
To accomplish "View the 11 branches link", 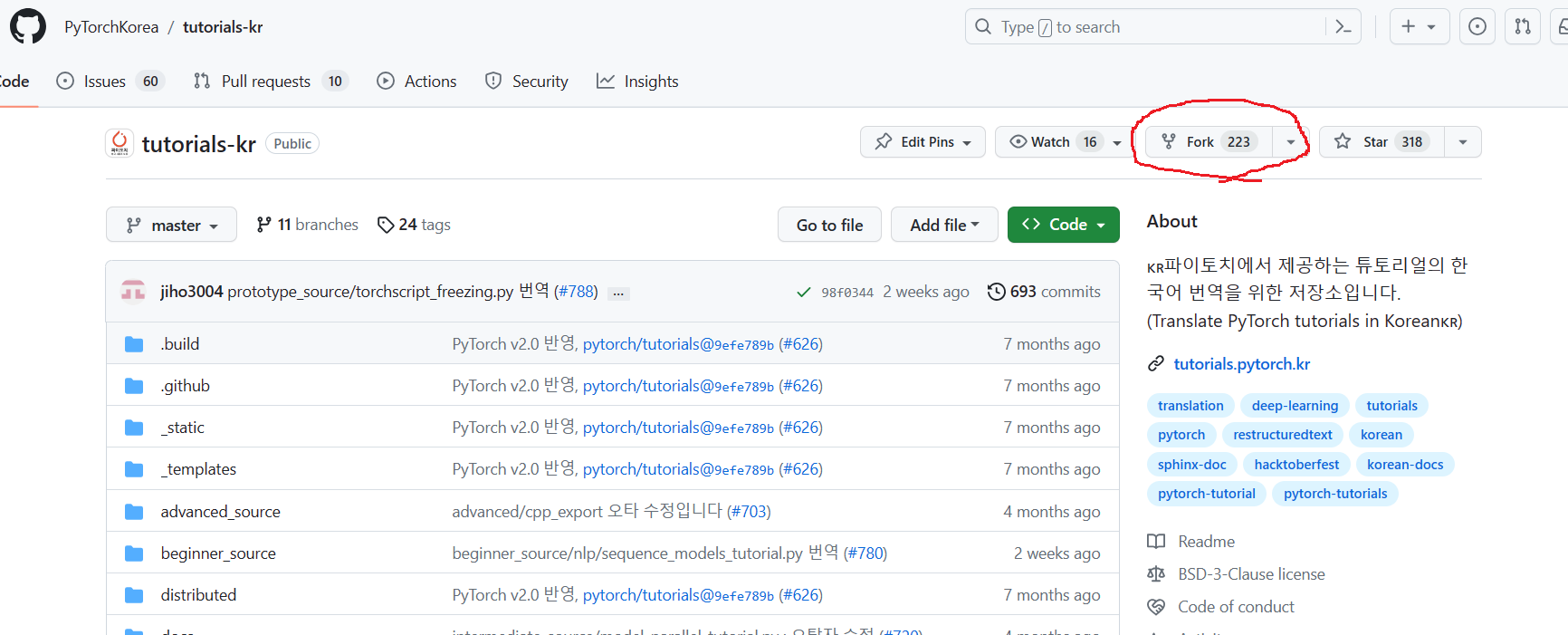I will (x=307, y=225).
